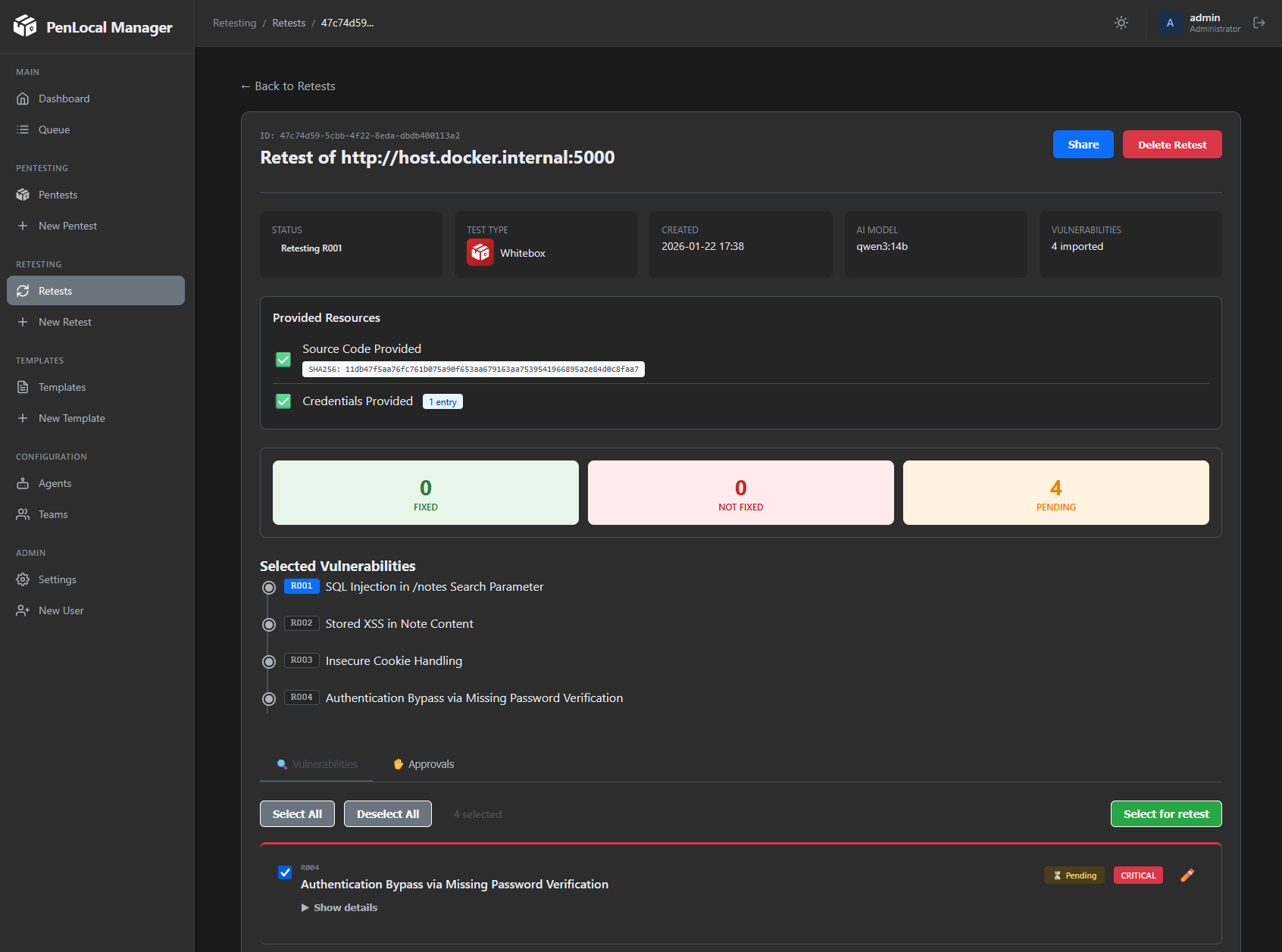Select the R001 SQL Injection radio marker
This screenshot has width=1282, height=952.
click(x=268, y=588)
